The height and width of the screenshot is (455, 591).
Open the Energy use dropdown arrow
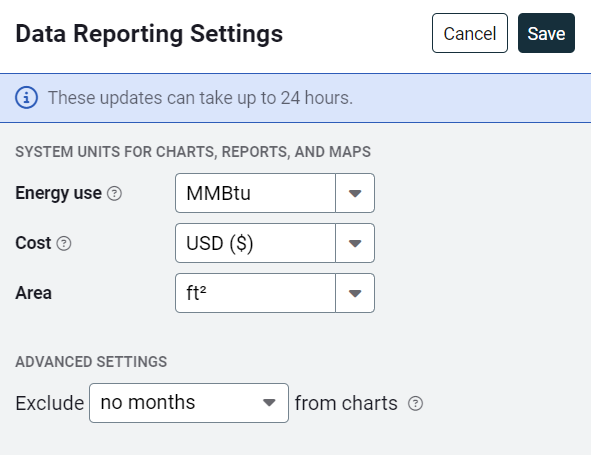[x=355, y=193]
